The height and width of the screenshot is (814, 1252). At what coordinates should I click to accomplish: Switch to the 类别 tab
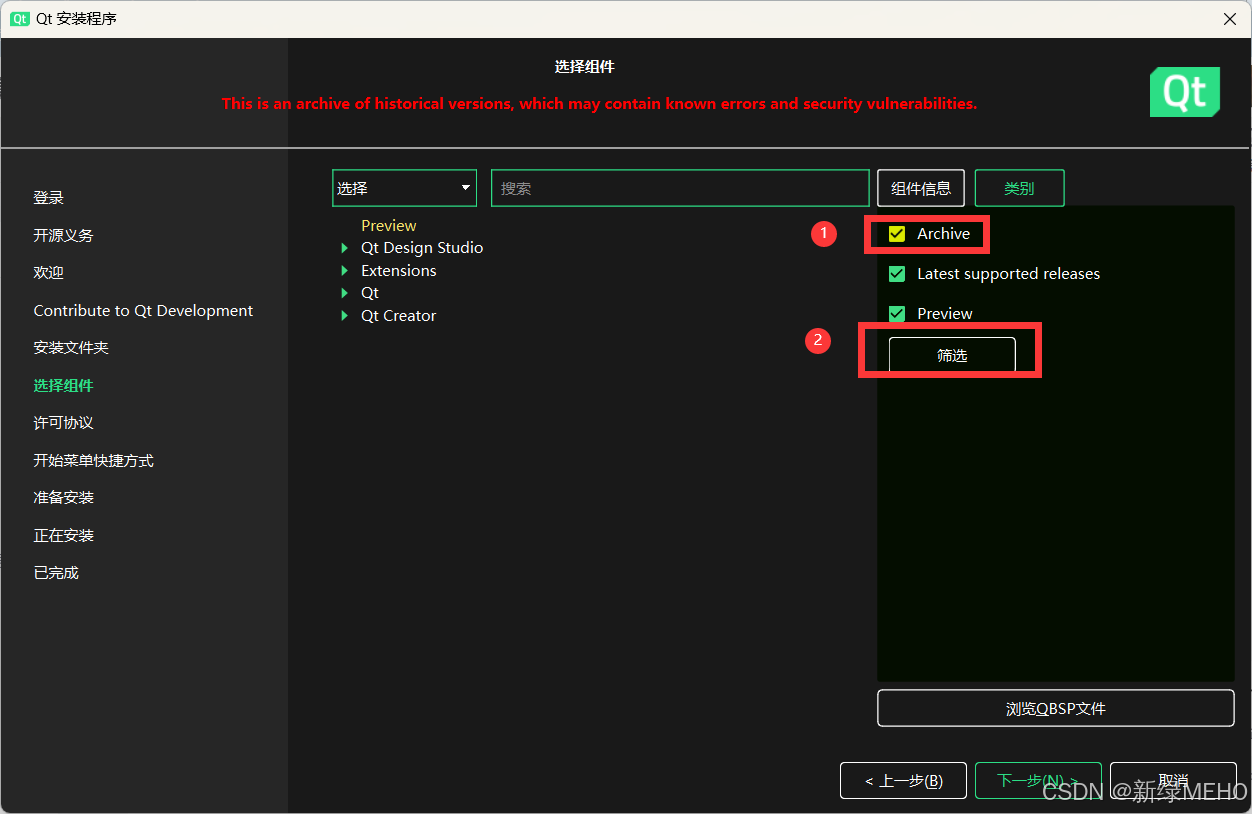(1019, 188)
